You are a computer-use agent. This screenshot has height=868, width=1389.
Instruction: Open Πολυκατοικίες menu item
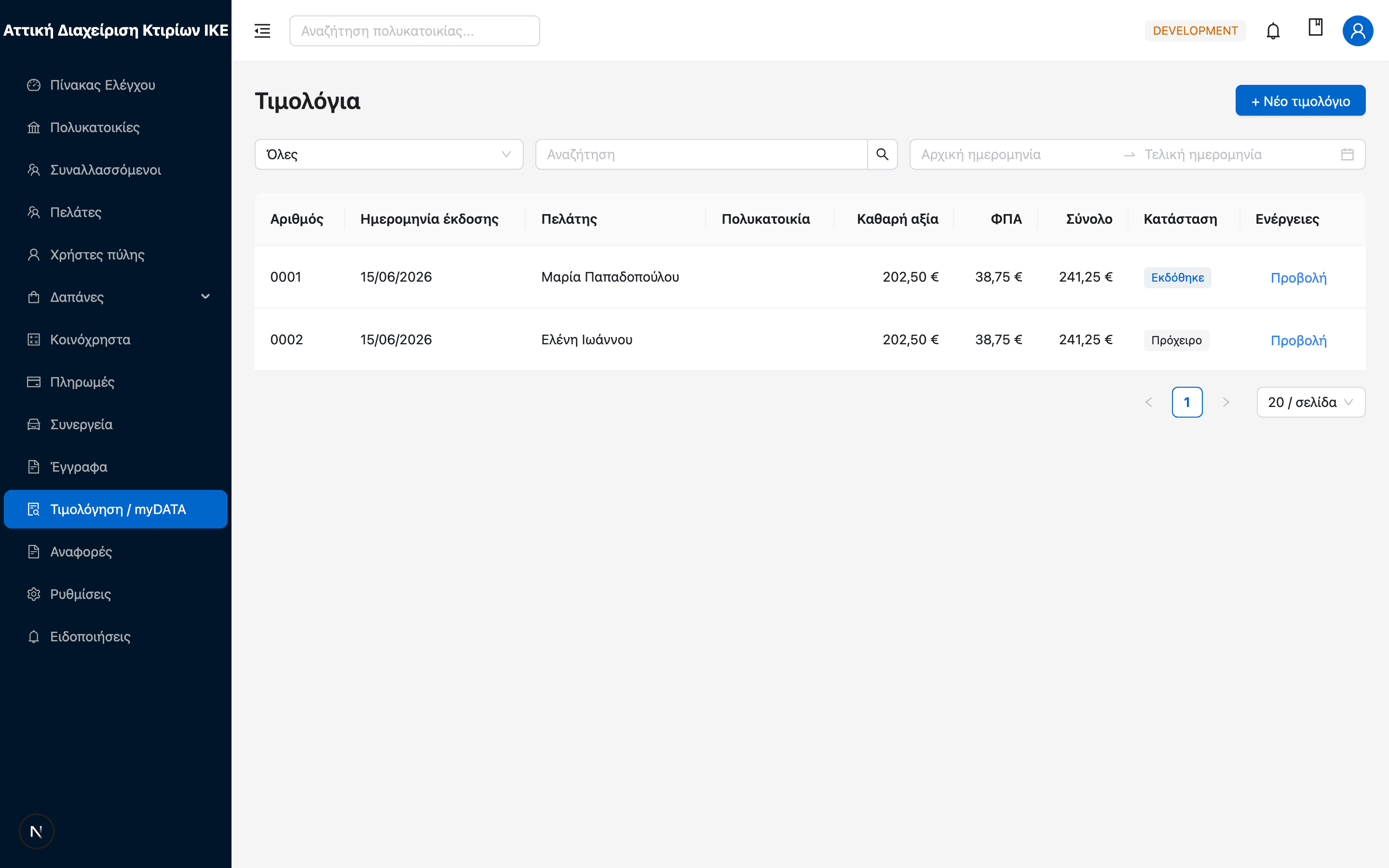tap(115, 127)
